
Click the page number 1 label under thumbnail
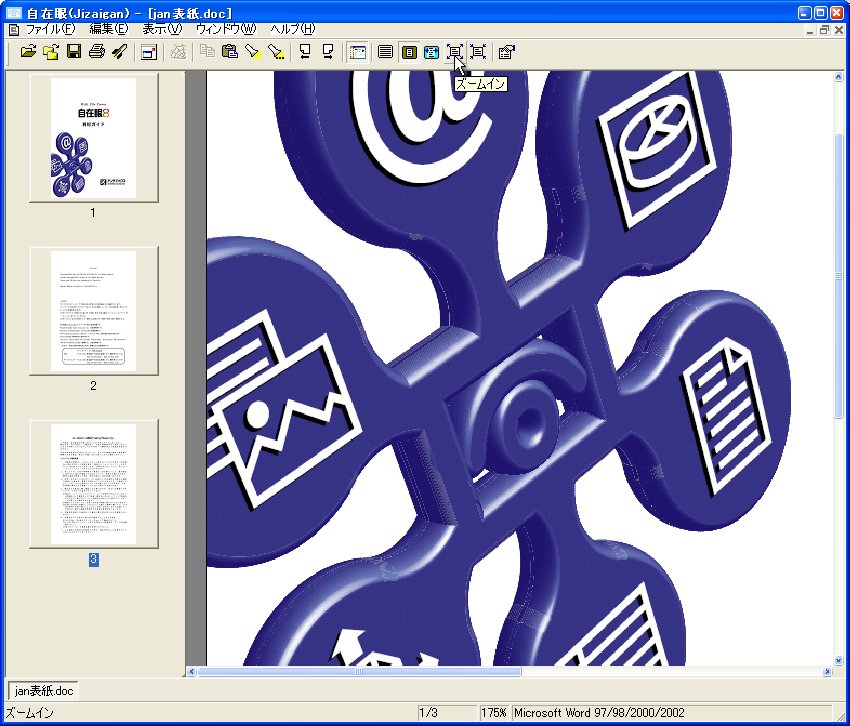tap(93, 213)
